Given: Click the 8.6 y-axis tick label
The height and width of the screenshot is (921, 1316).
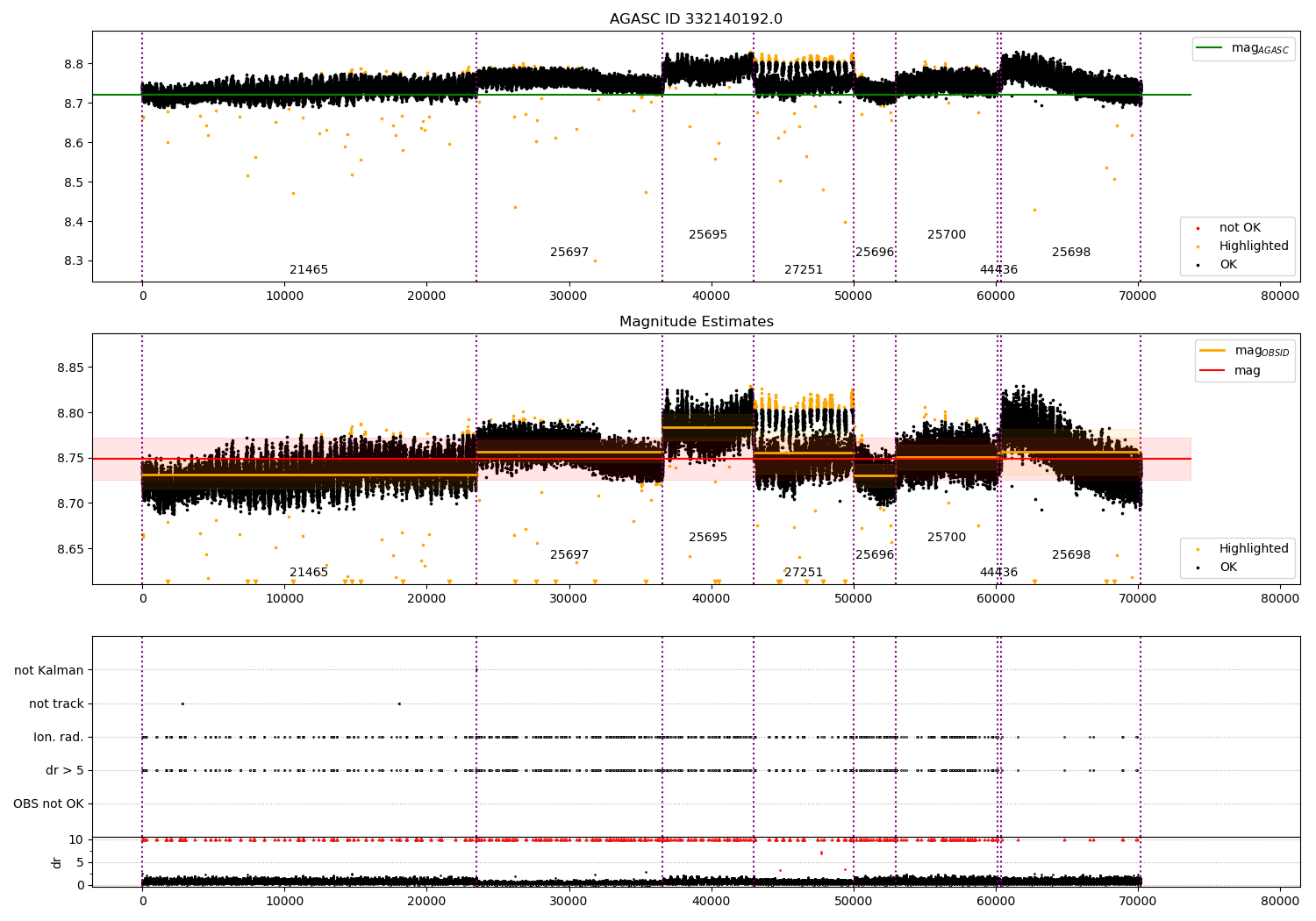Looking at the screenshot, I should [74, 143].
